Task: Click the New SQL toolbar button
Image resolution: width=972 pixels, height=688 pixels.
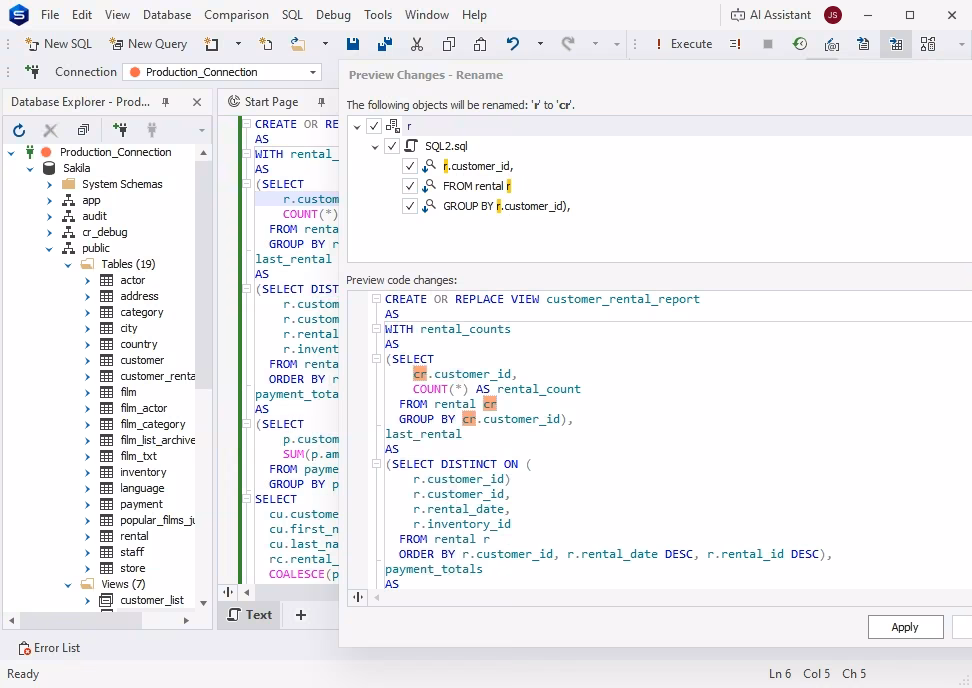Action: click(x=58, y=44)
